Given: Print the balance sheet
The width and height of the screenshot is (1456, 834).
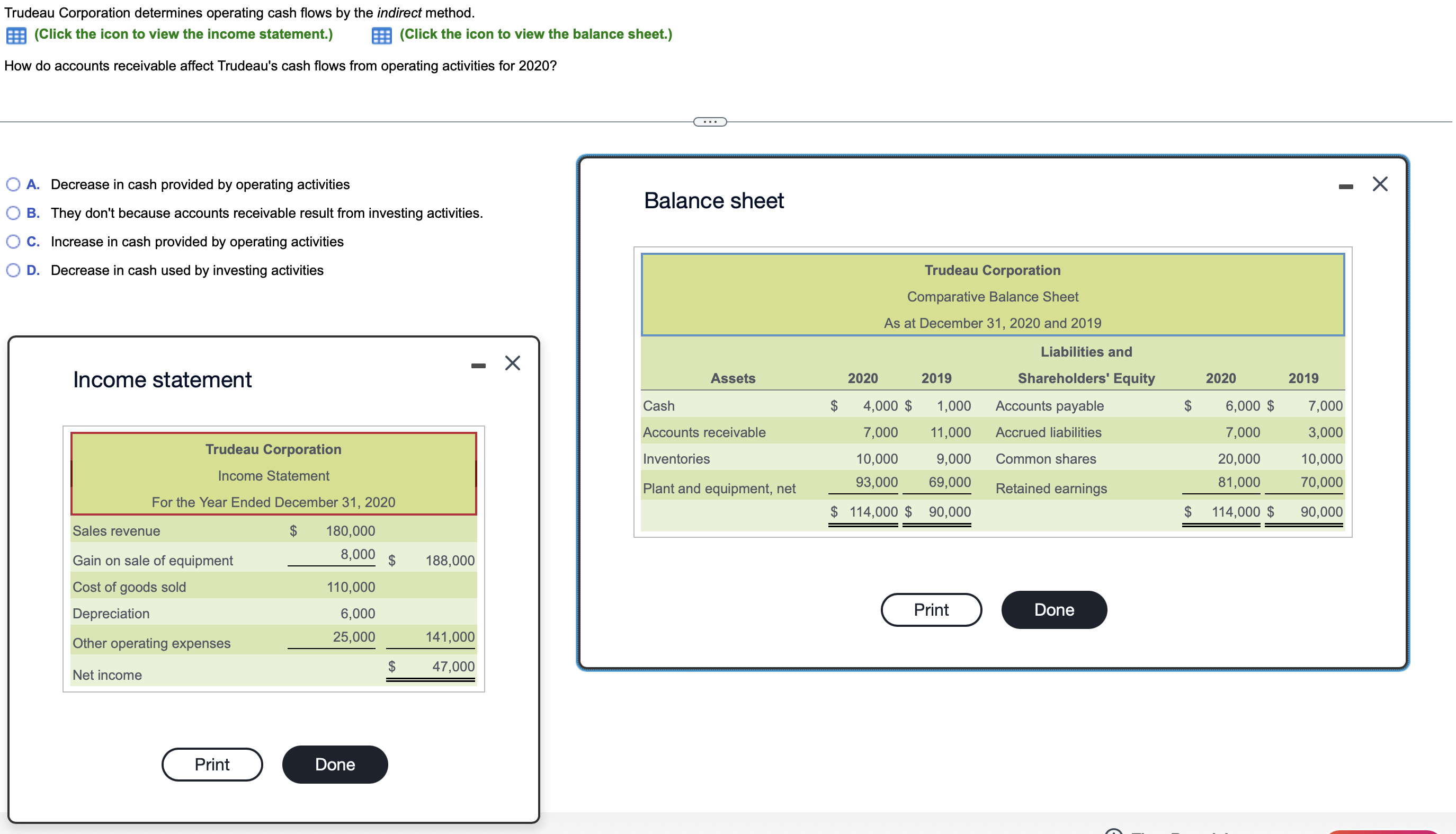Looking at the screenshot, I should click(931, 609).
